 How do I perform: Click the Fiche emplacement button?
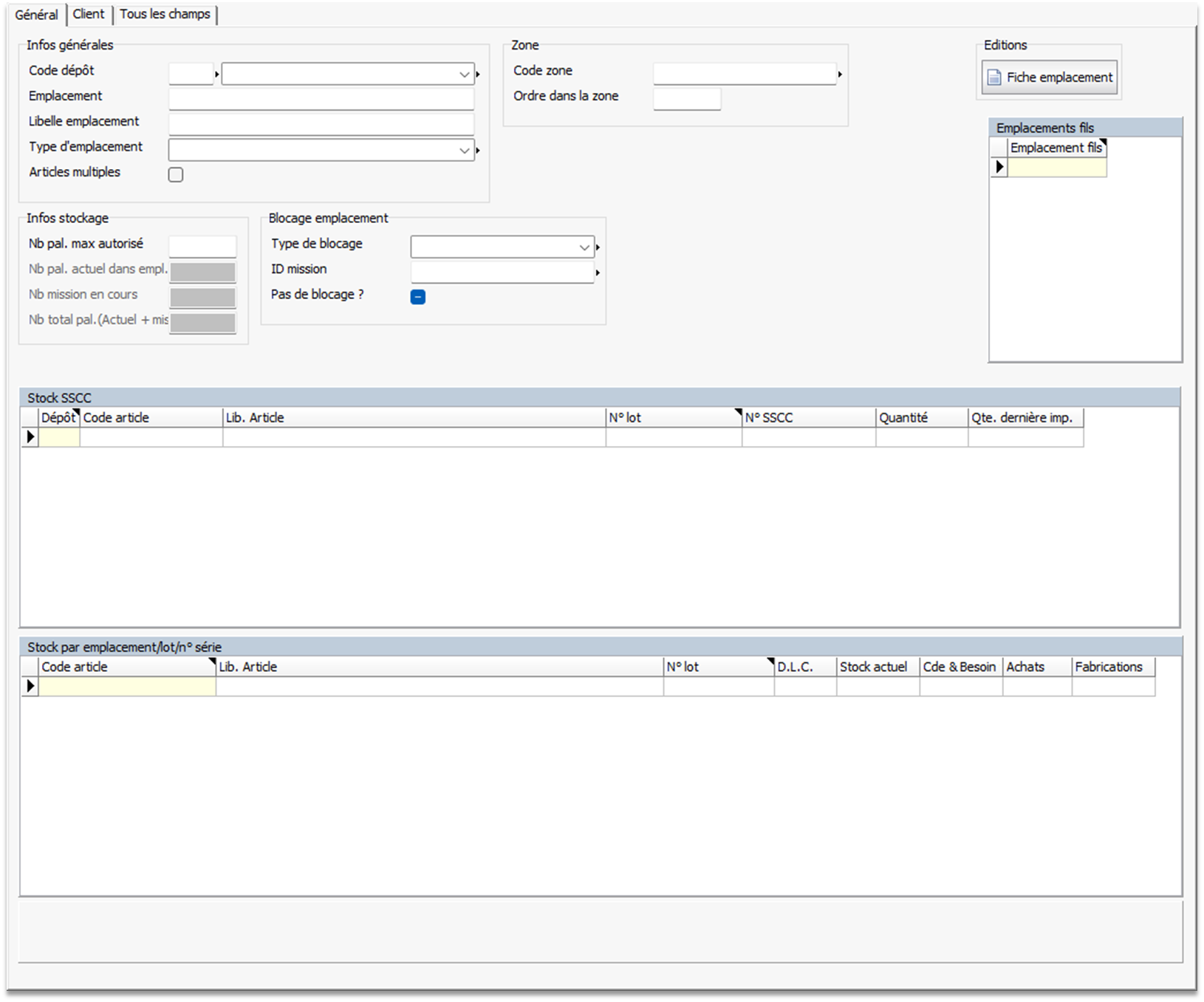(x=1050, y=78)
